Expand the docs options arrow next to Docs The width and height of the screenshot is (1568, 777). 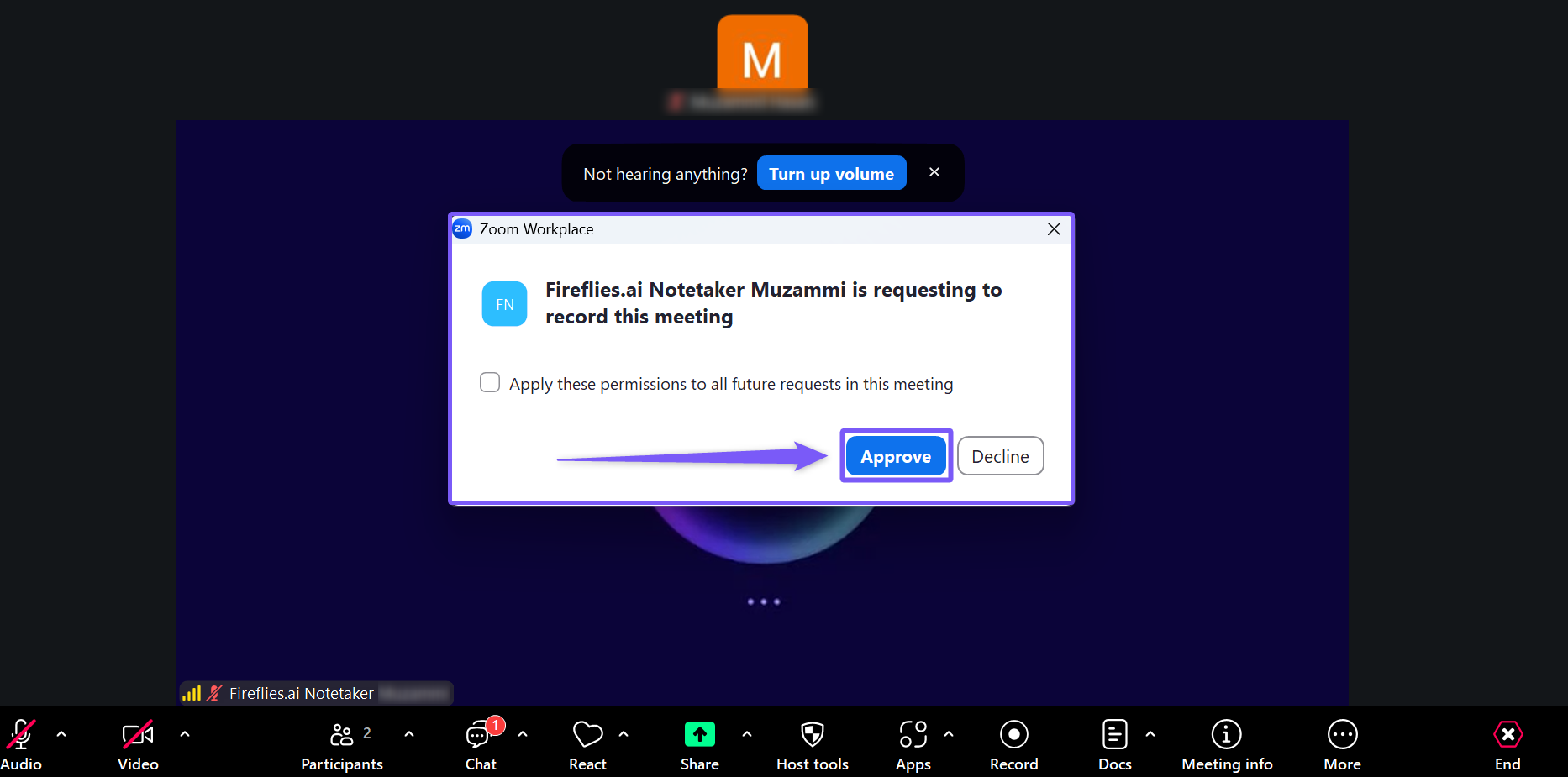click(1150, 734)
